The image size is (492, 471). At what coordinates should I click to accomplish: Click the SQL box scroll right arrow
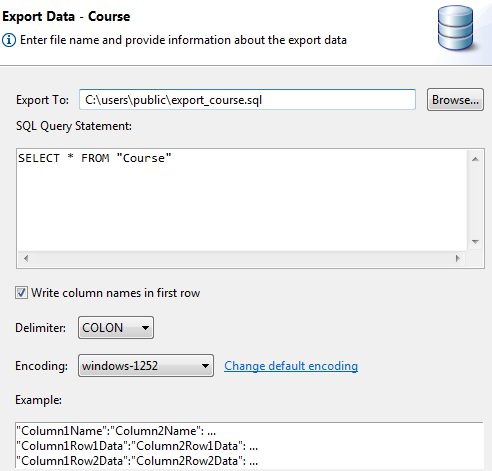[458, 258]
